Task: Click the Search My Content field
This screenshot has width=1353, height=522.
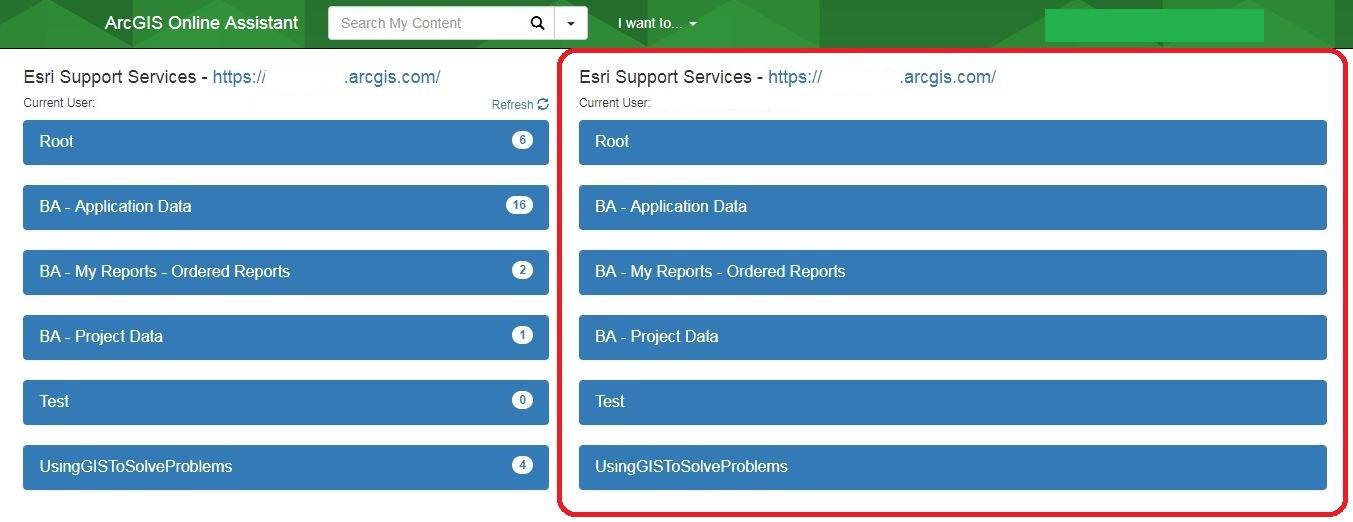Action: pos(428,23)
